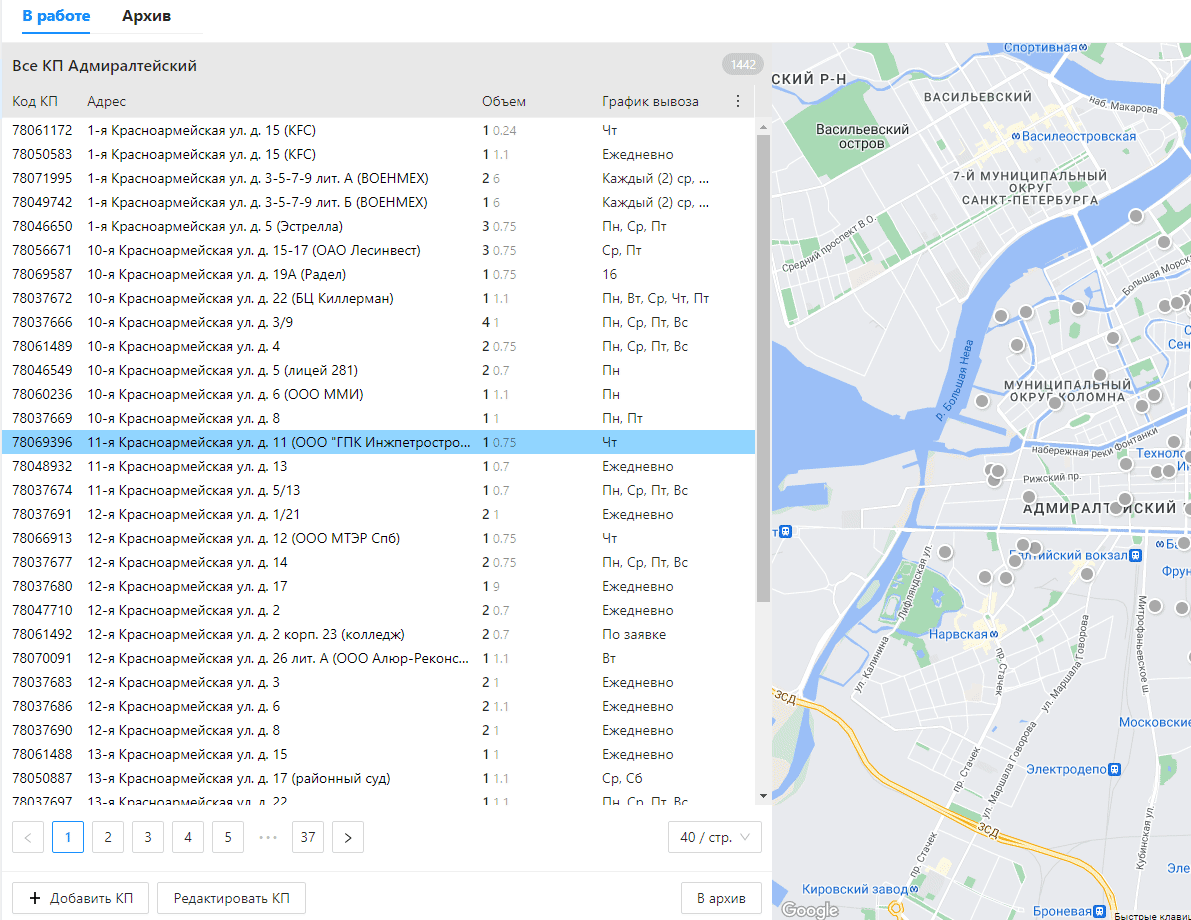The height and width of the screenshot is (920, 1191).
Task: Click the Электродепо station icon on map
Action: click(1115, 769)
